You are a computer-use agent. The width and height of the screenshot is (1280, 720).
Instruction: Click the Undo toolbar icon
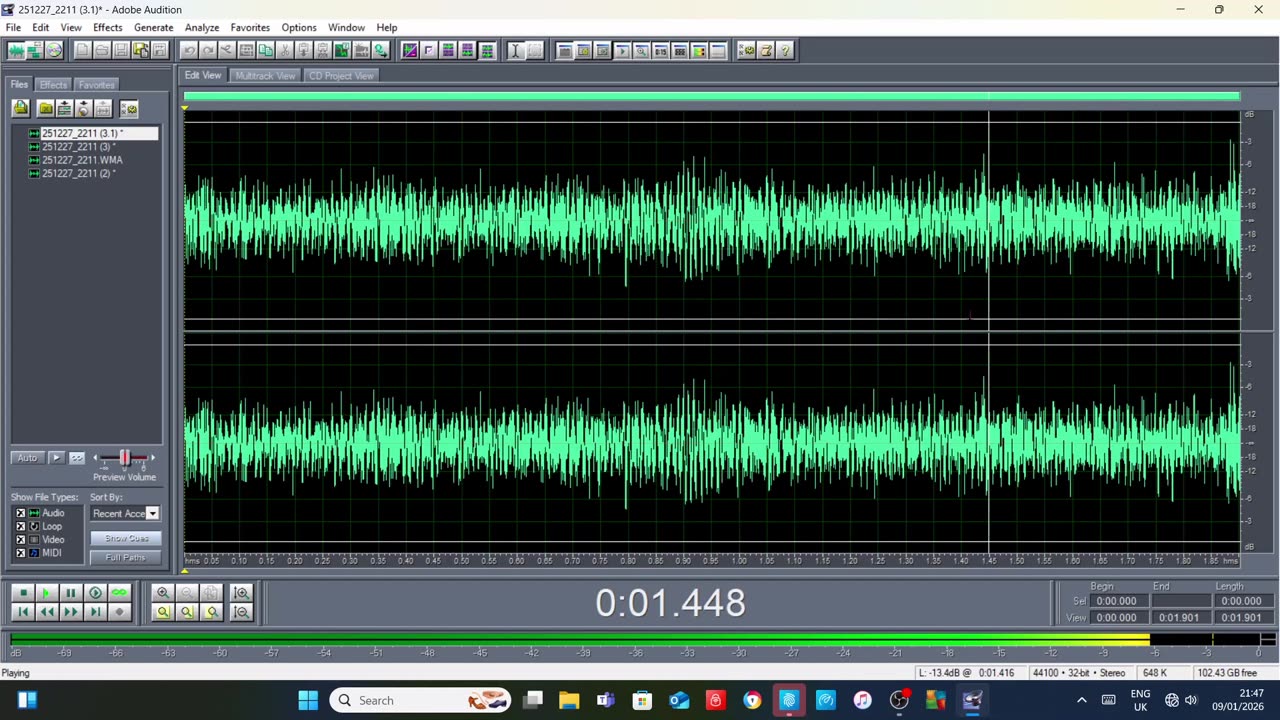189,50
